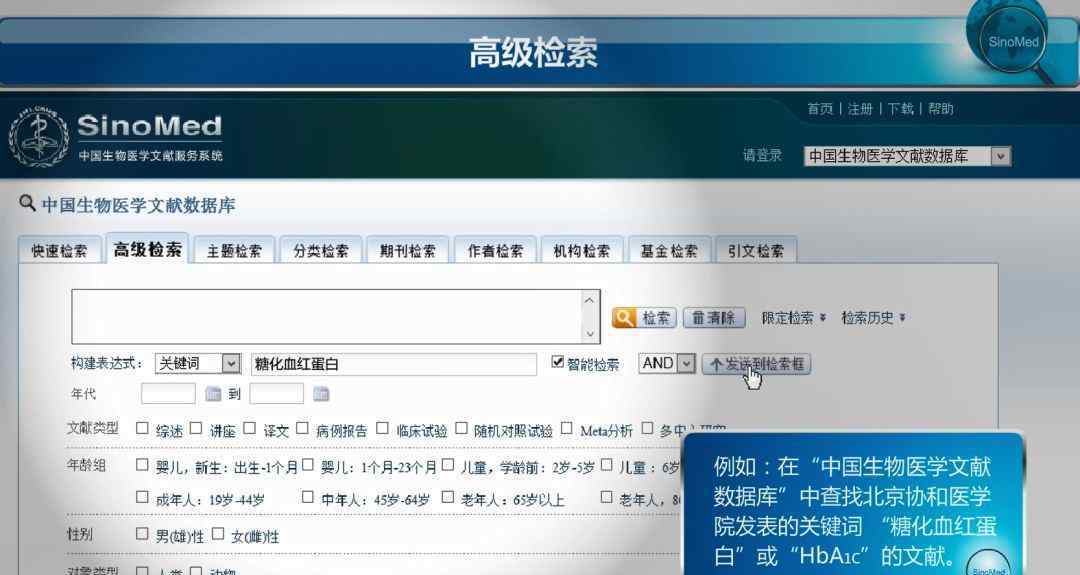The width and height of the screenshot is (1080, 575).
Task: Click the start year input field
Action: click(168, 393)
